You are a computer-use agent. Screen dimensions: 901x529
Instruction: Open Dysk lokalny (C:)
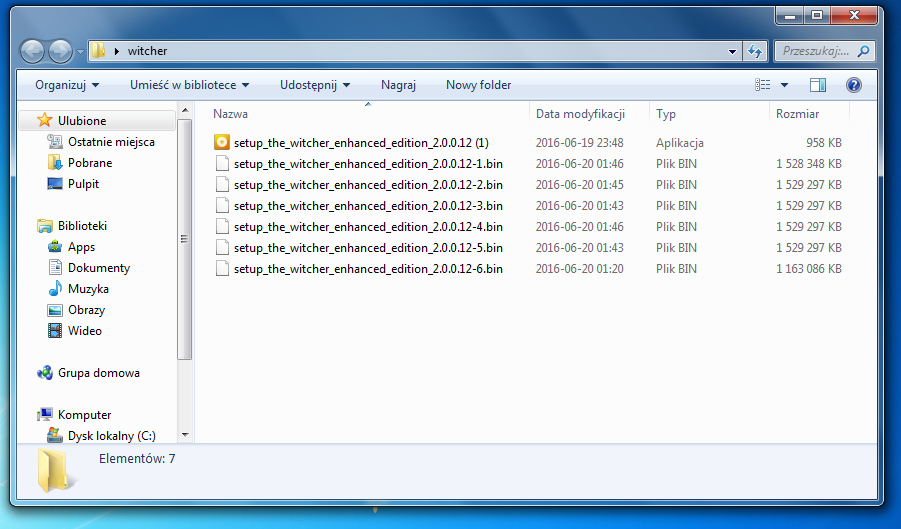coord(111,436)
